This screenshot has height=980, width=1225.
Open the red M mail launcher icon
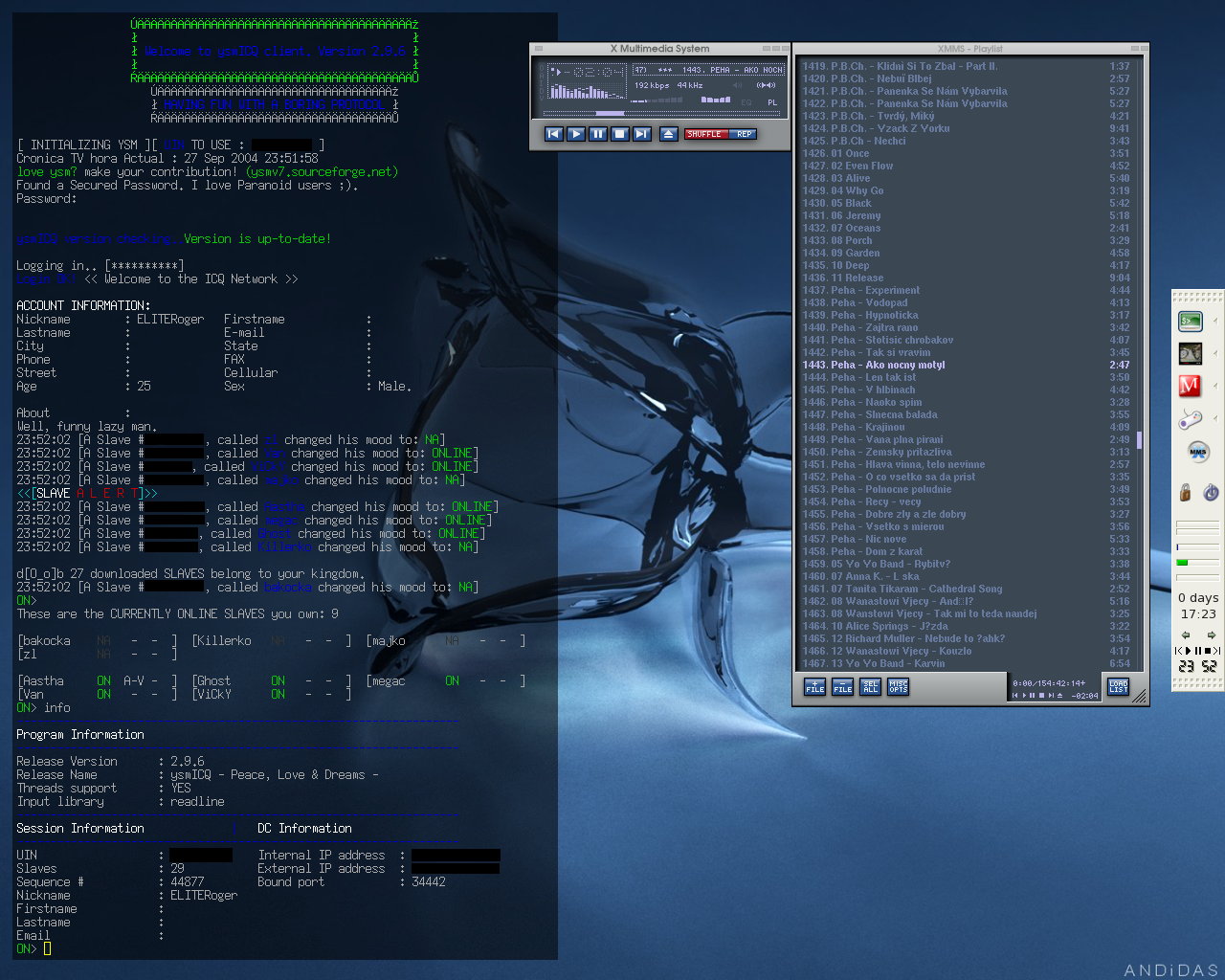[1190, 386]
